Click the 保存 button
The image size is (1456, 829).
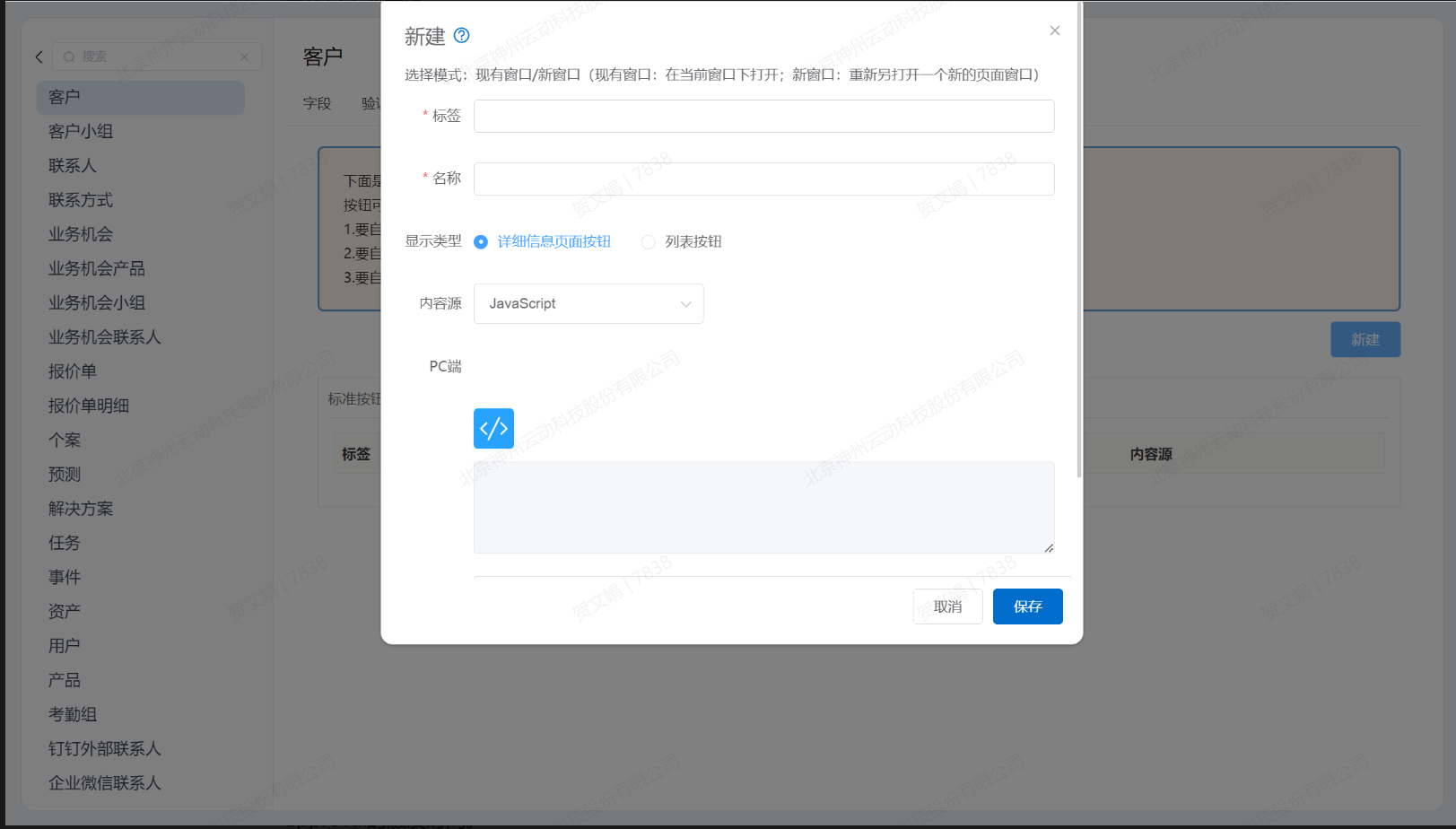(1027, 606)
